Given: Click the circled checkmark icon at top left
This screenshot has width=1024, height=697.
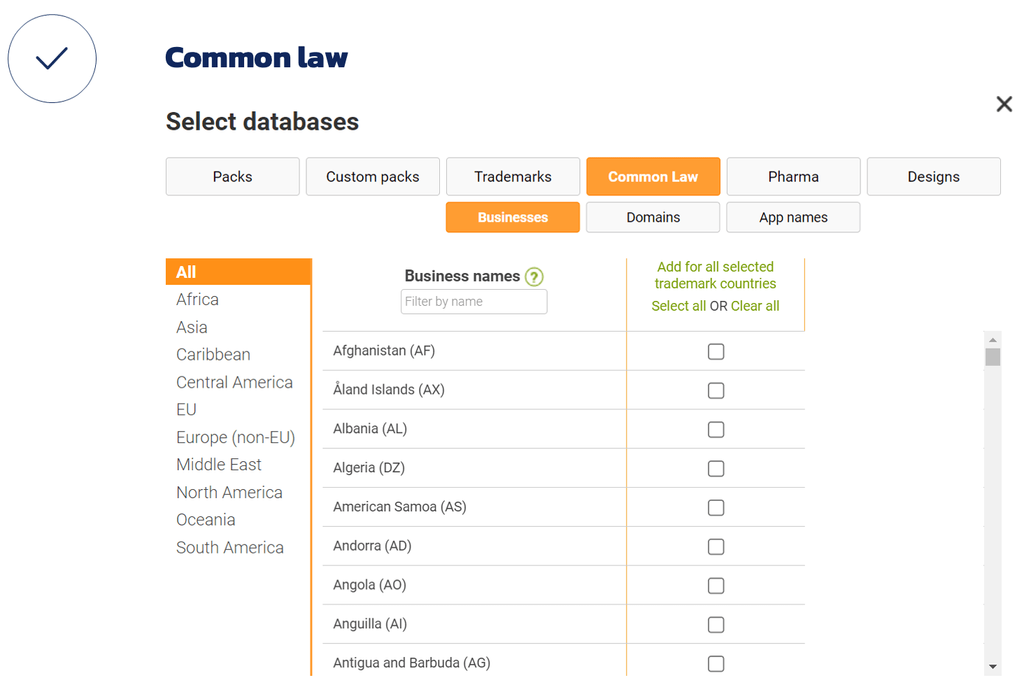Looking at the screenshot, I should click(x=52, y=58).
